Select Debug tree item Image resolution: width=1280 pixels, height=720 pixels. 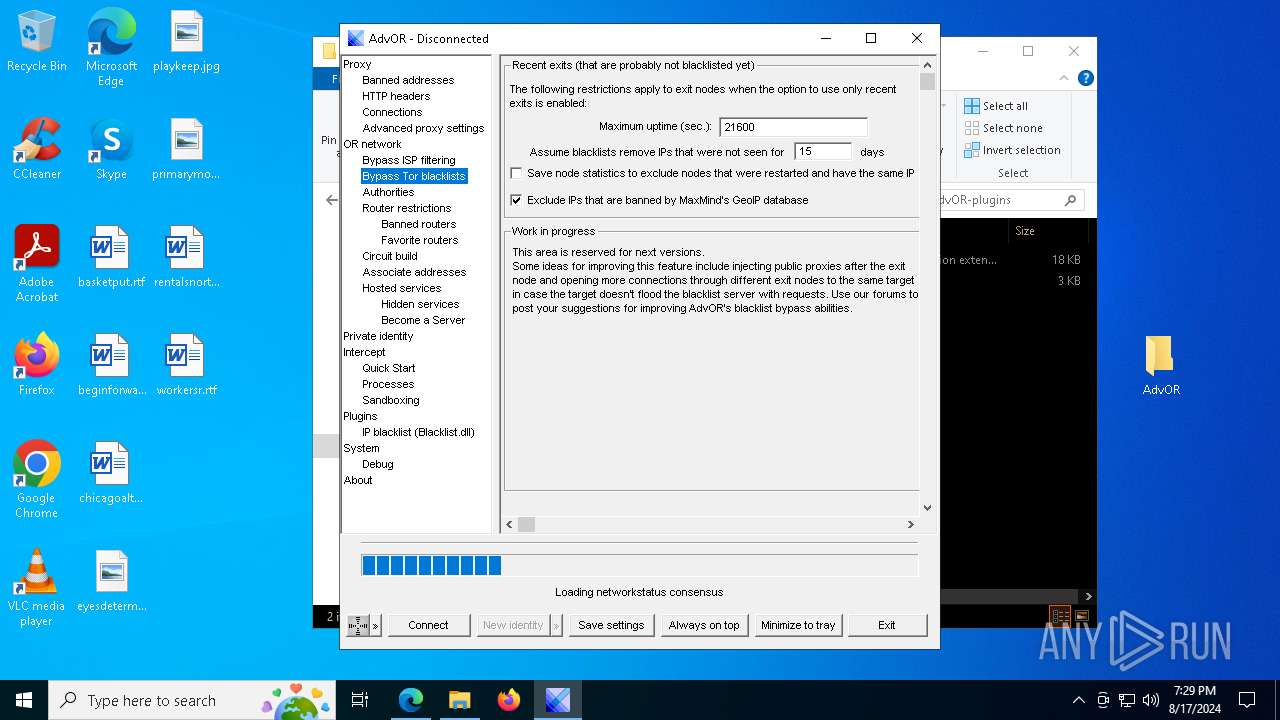(x=378, y=464)
